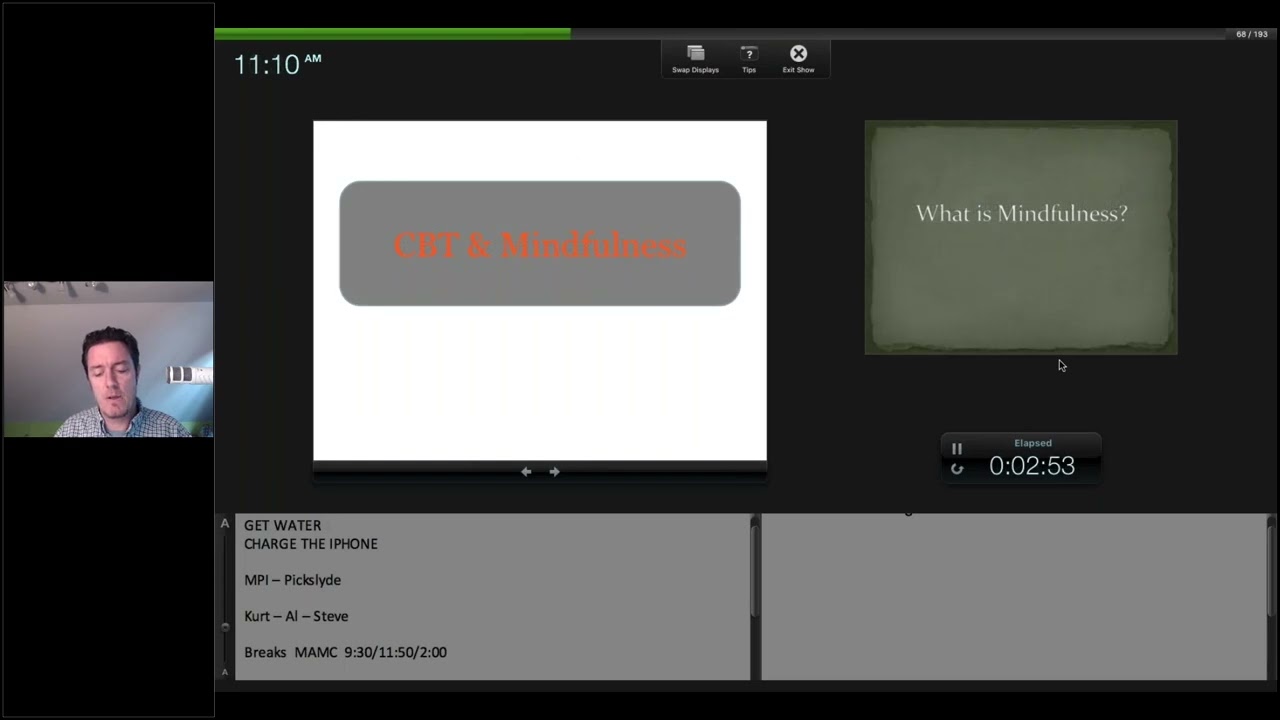Click the 68 / 193 slide counter
The height and width of the screenshot is (720, 1280).
click(1251, 34)
